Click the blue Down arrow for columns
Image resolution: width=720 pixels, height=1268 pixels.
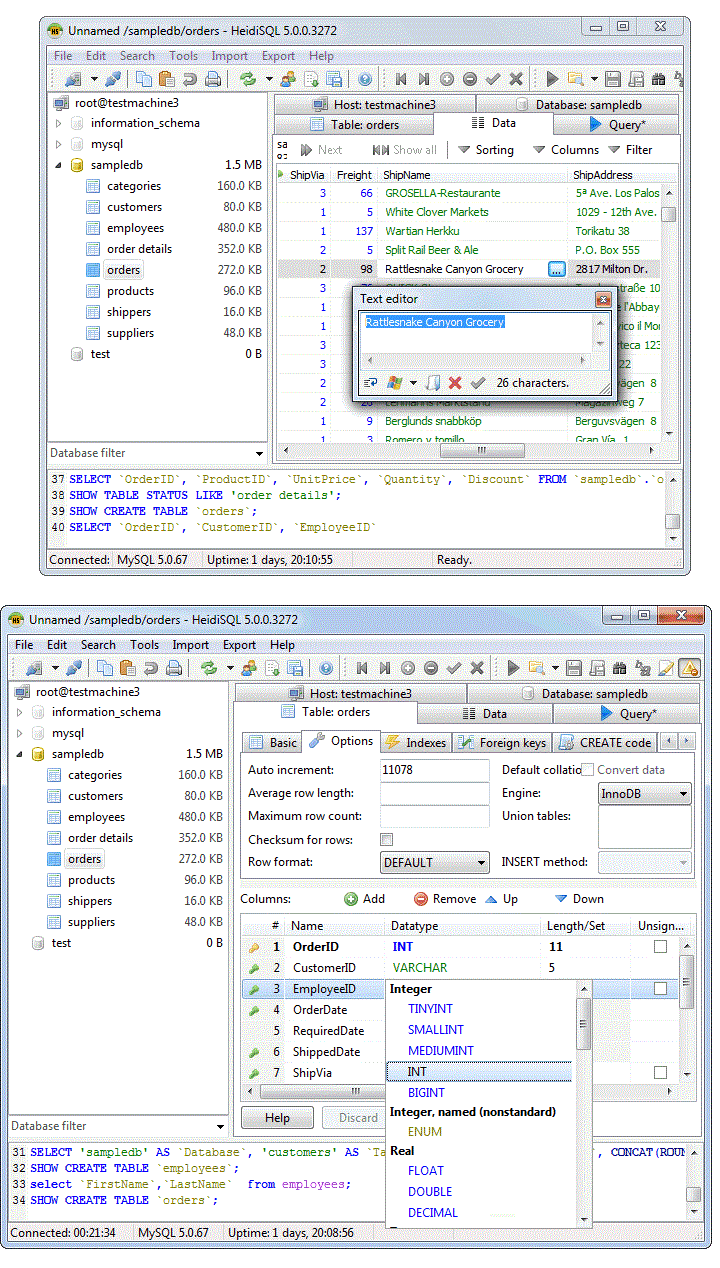pos(561,899)
